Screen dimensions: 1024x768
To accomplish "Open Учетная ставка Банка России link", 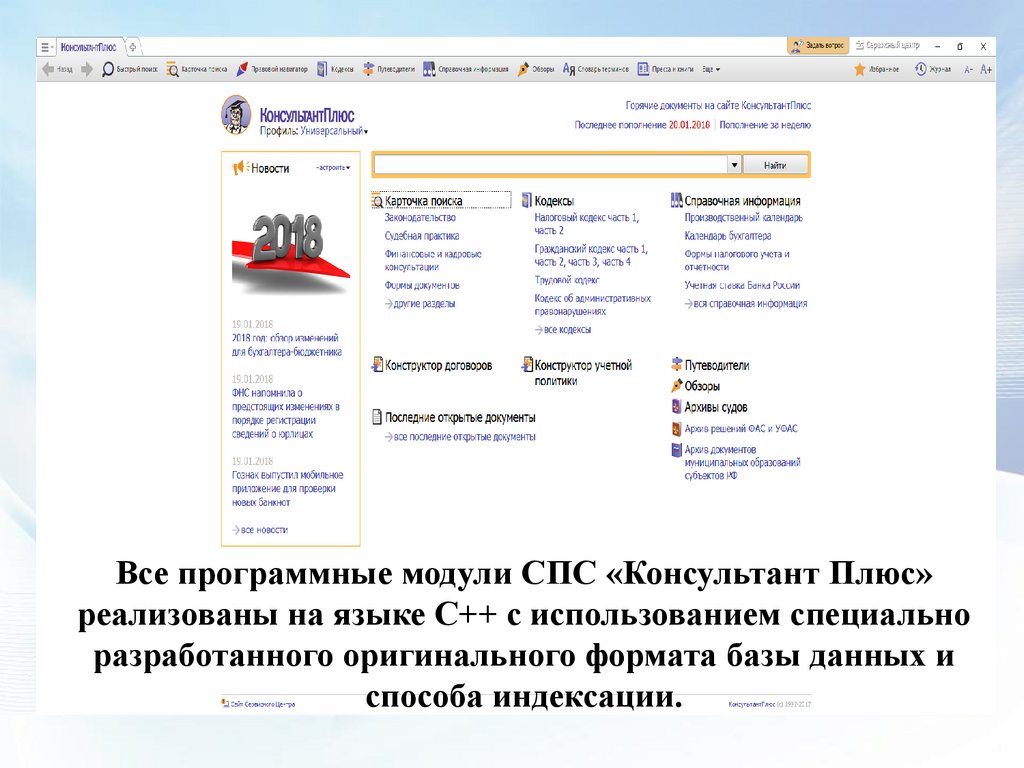I will pyautogui.click(x=742, y=285).
